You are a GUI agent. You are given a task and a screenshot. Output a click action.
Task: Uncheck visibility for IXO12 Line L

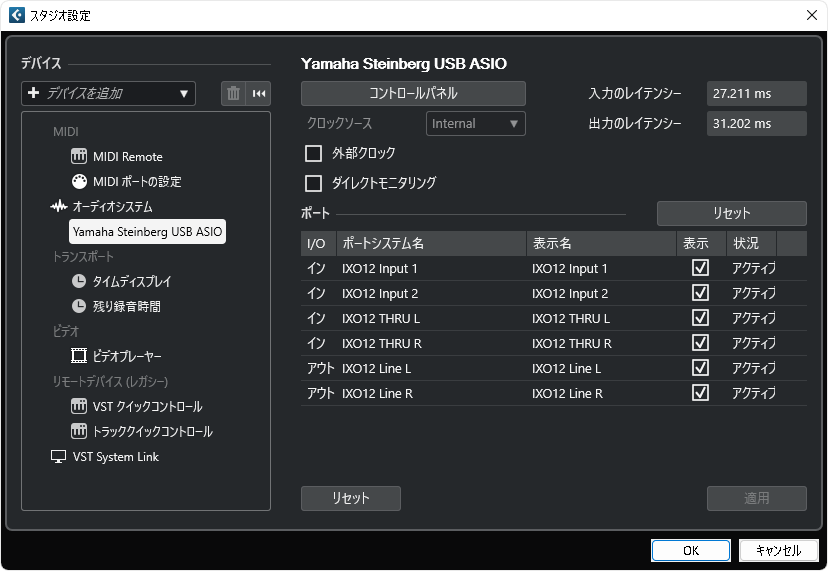[x=700, y=368]
